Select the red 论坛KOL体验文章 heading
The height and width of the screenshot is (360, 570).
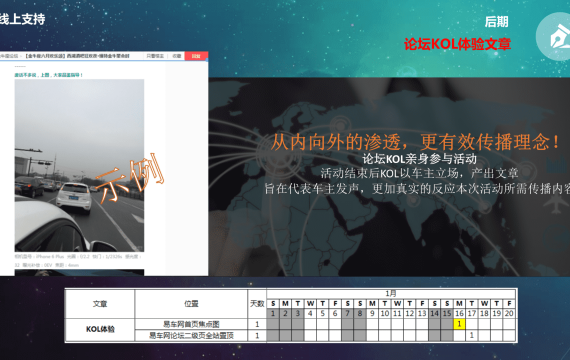[x=457, y=44]
